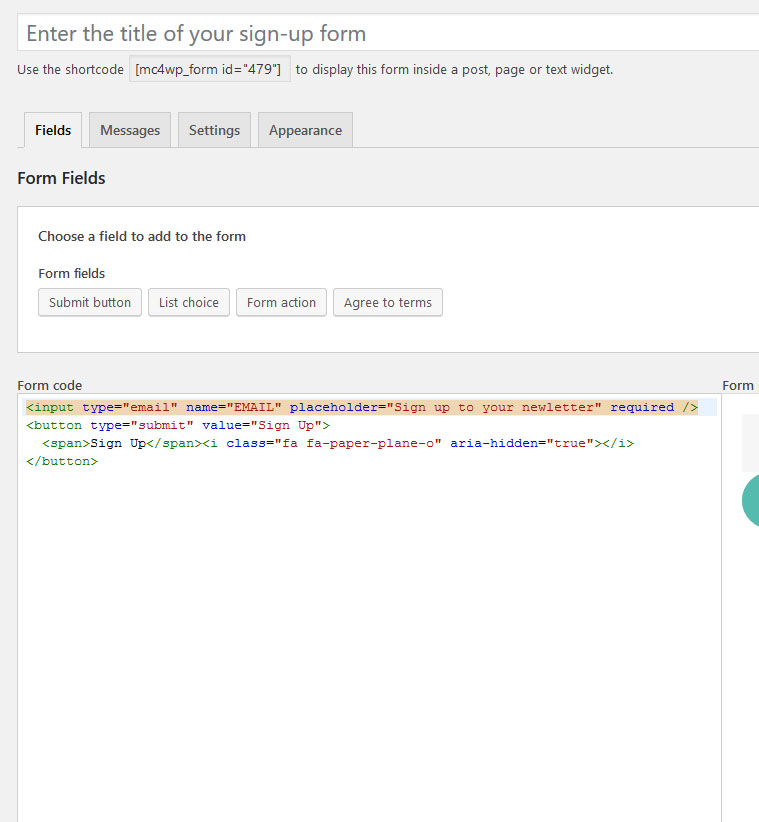Go to the Settings tab
Screen dimensions: 759x822
coord(214,130)
